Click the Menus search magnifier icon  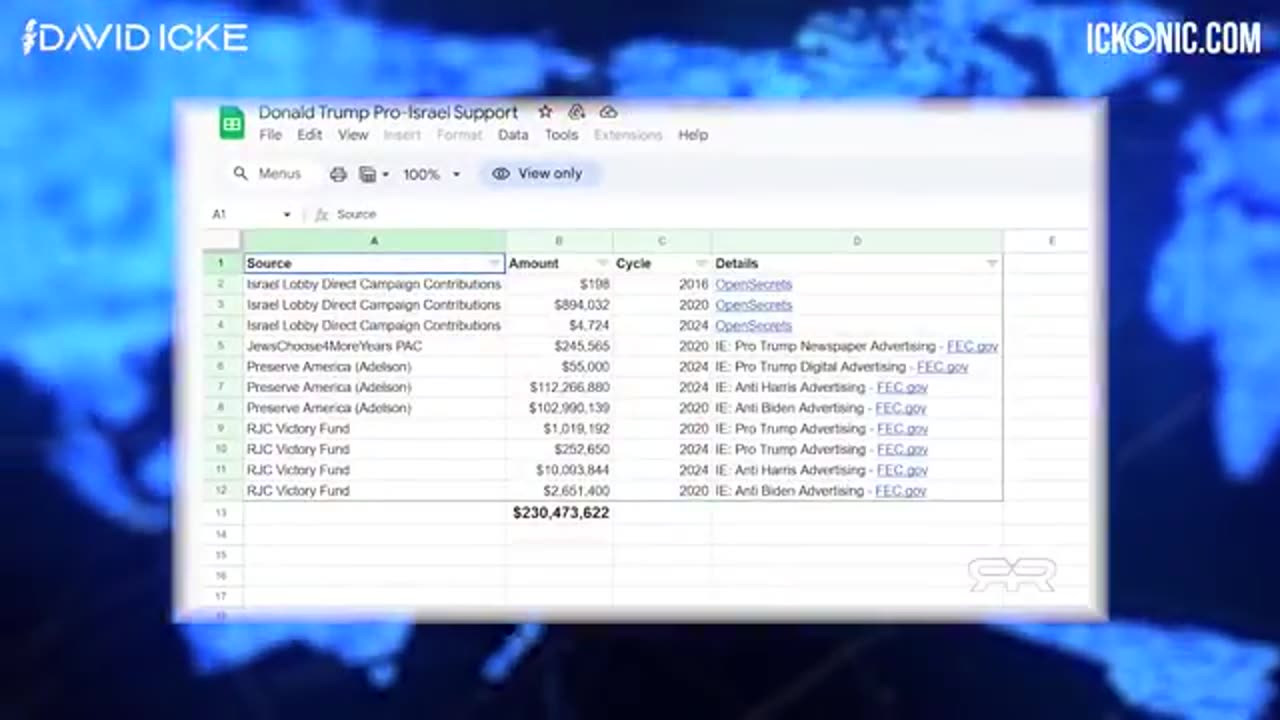pyautogui.click(x=241, y=173)
